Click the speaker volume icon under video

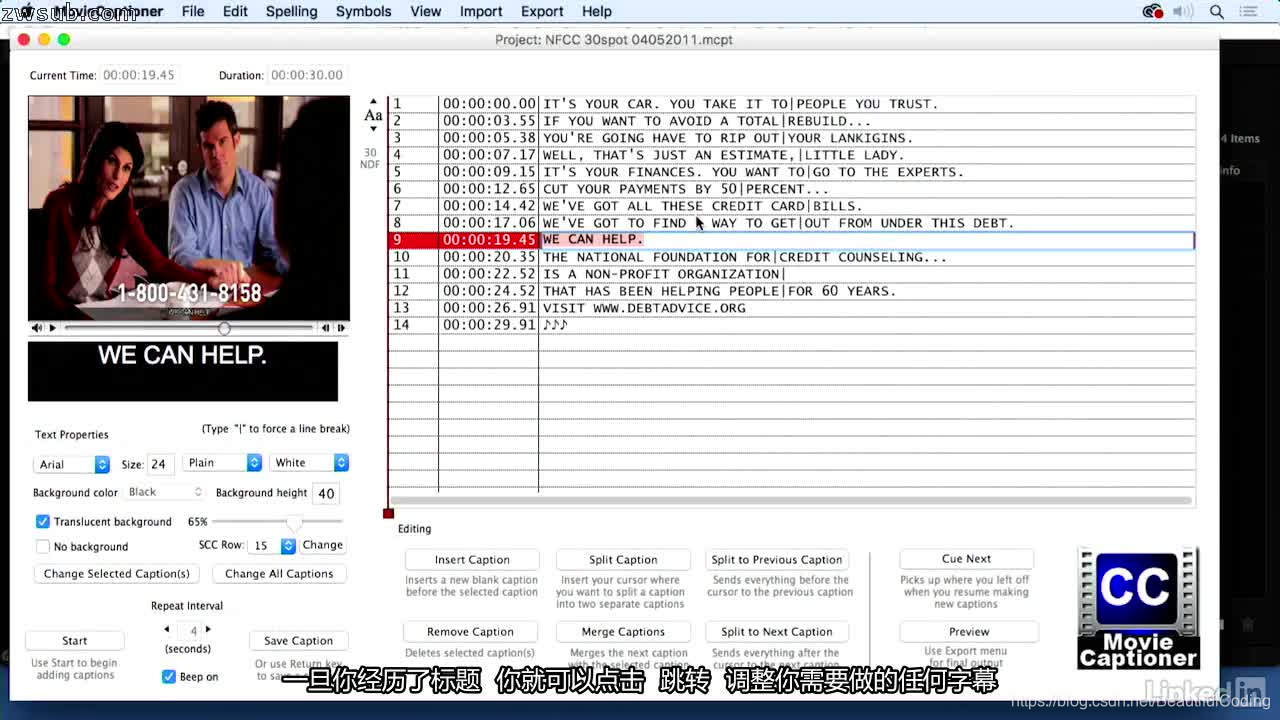(x=37, y=328)
